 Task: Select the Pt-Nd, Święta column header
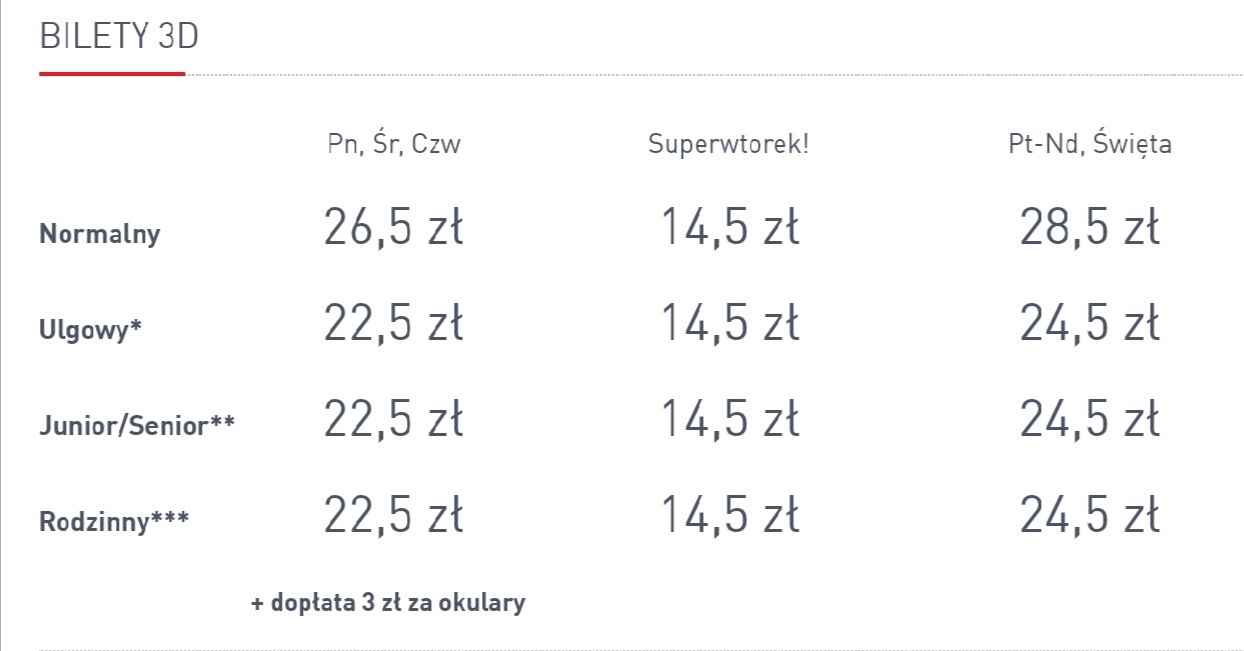point(1090,144)
